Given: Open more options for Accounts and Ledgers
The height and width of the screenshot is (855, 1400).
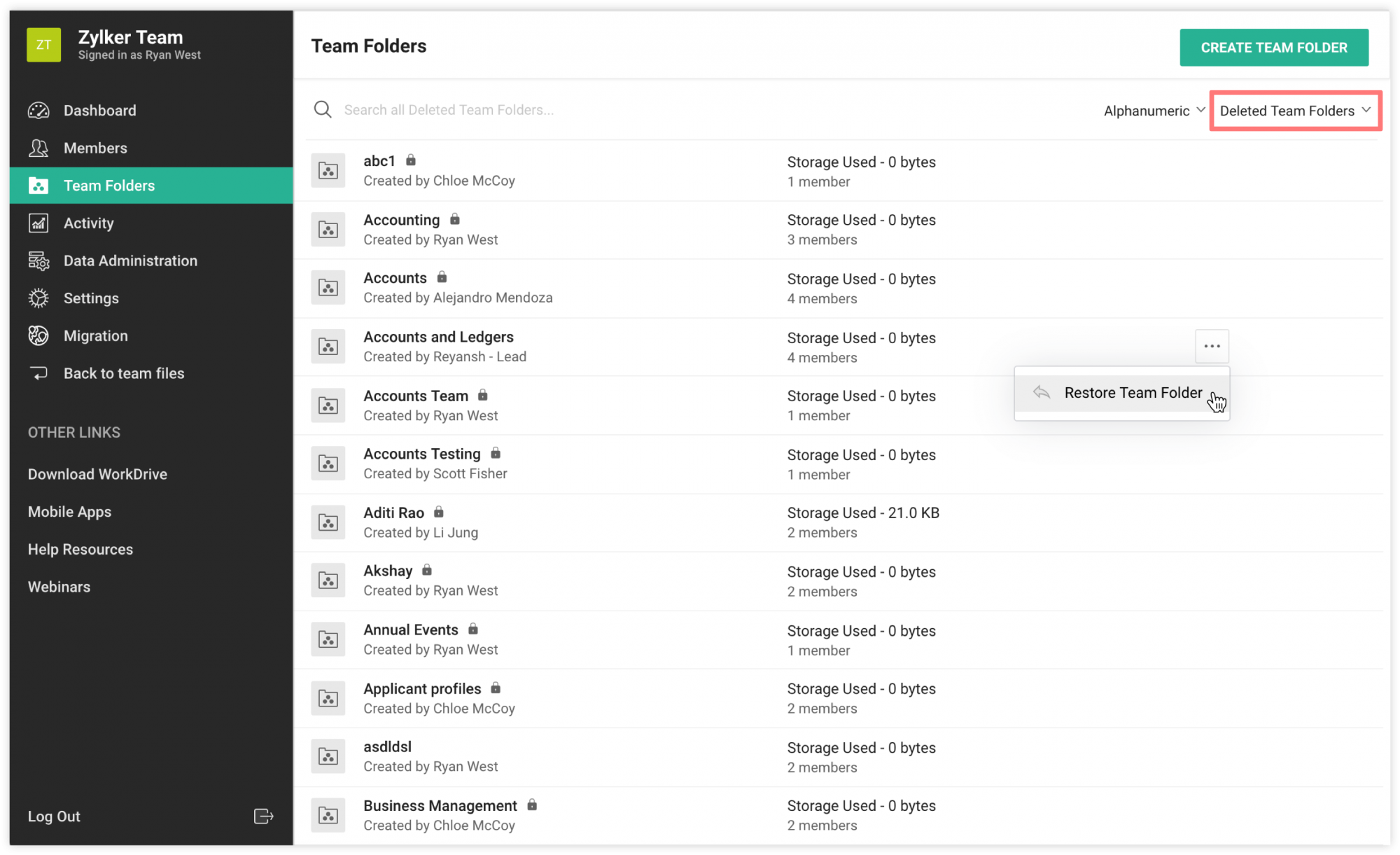Looking at the screenshot, I should coord(1212,346).
